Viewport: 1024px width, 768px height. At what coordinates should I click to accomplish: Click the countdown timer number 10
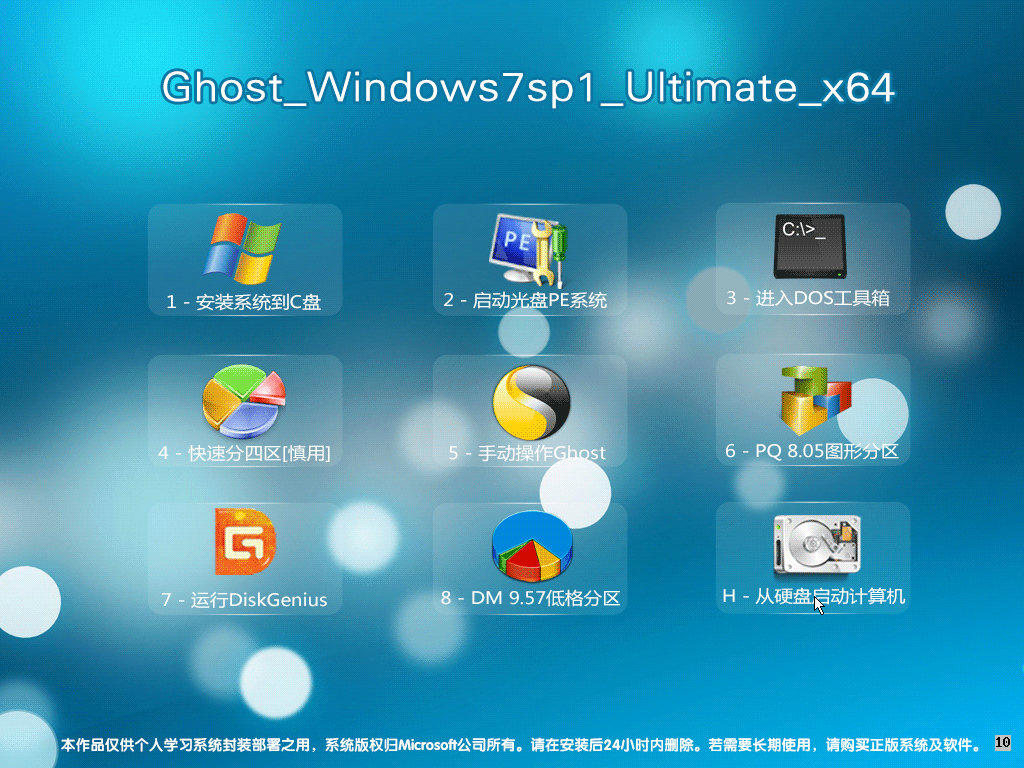point(1002,742)
